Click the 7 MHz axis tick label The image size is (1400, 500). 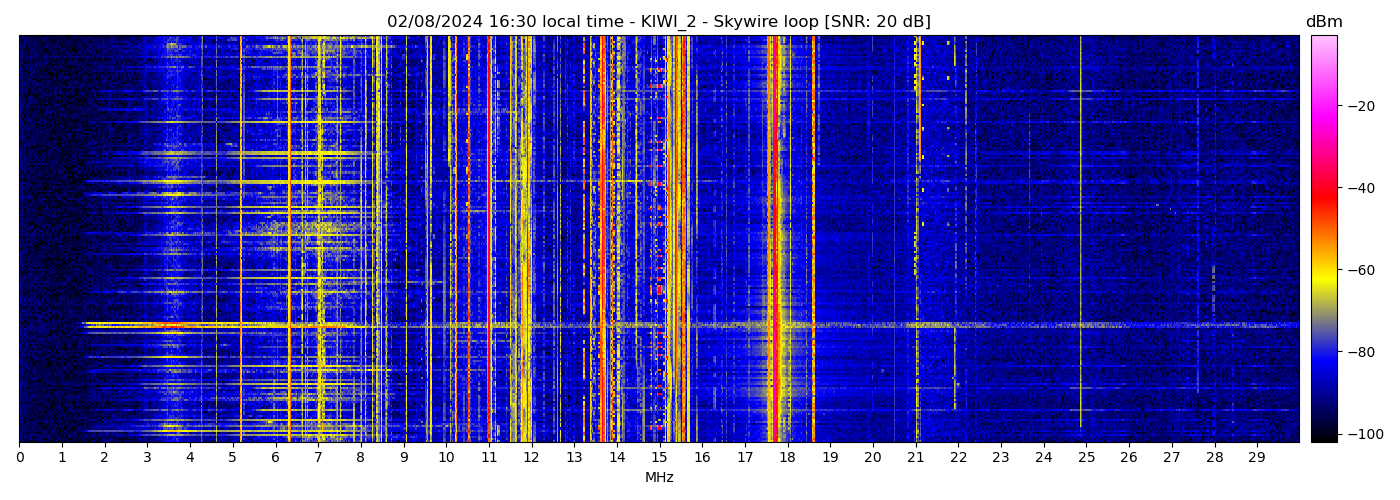point(318,457)
